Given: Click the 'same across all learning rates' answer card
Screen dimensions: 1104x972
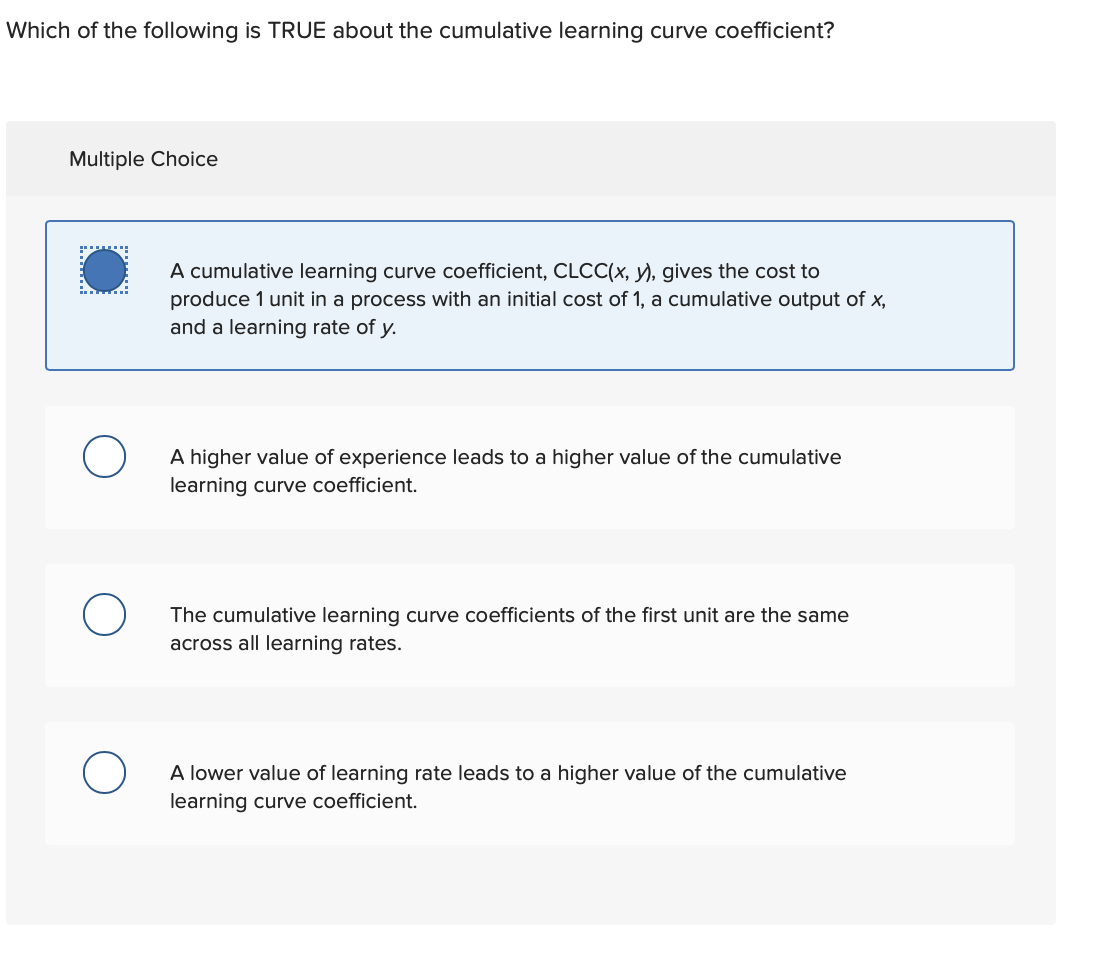Looking at the screenshot, I should point(530,625).
